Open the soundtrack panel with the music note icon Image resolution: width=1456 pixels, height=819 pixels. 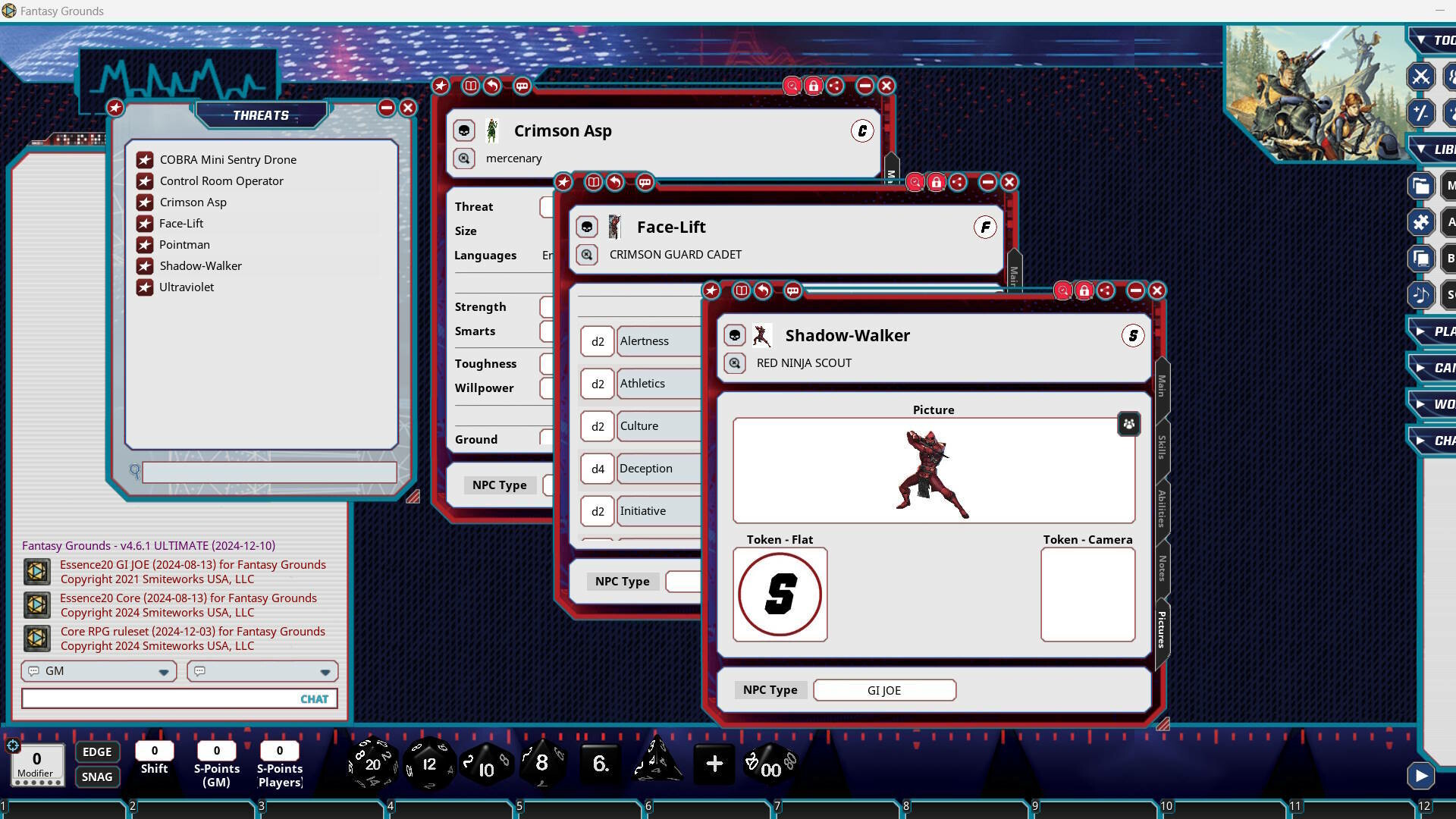(1422, 295)
